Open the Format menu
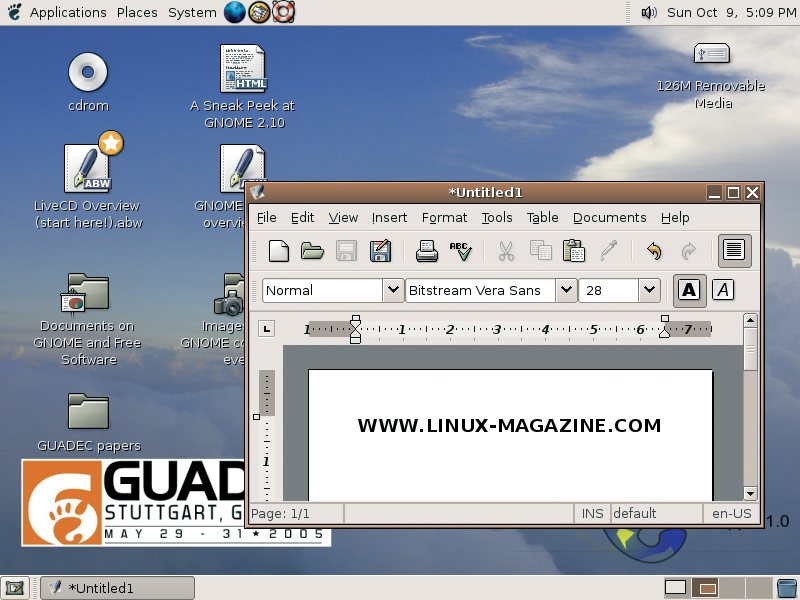 pyautogui.click(x=444, y=218)
